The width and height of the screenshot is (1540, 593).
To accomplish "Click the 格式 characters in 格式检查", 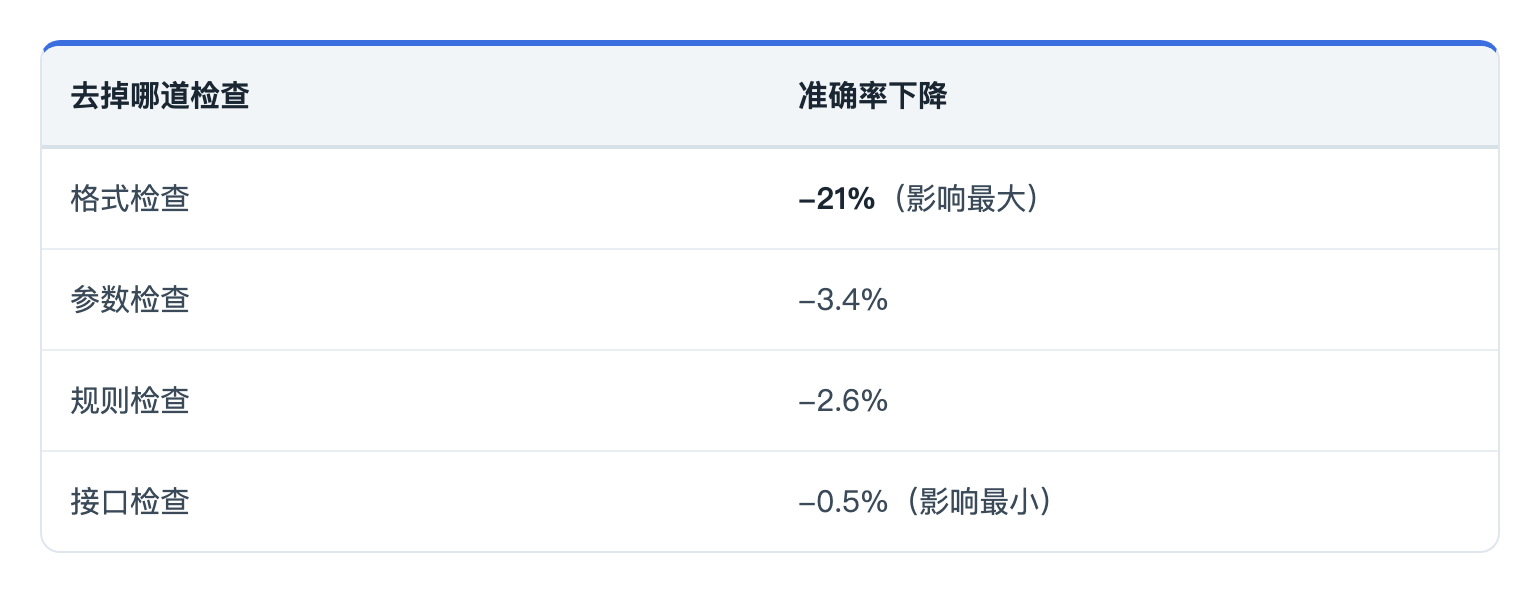I will pyautogui.click(x=100, y=199).
